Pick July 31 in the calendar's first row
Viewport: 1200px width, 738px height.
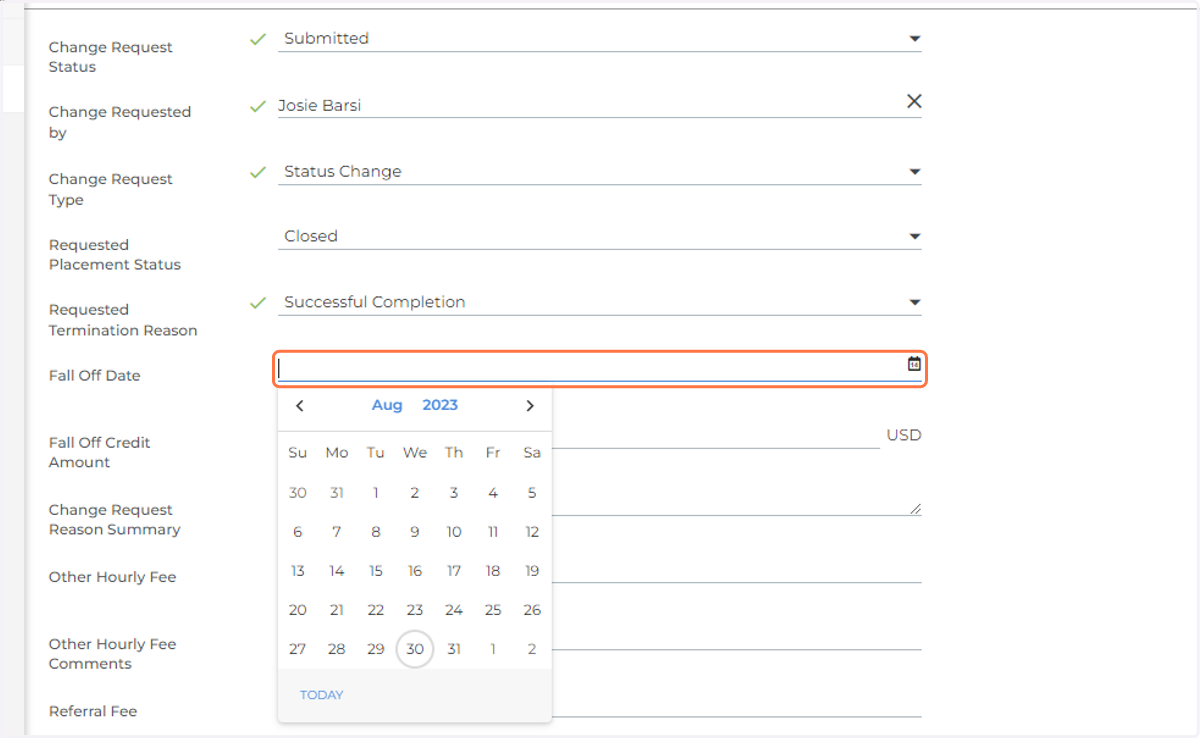(337, 493)
